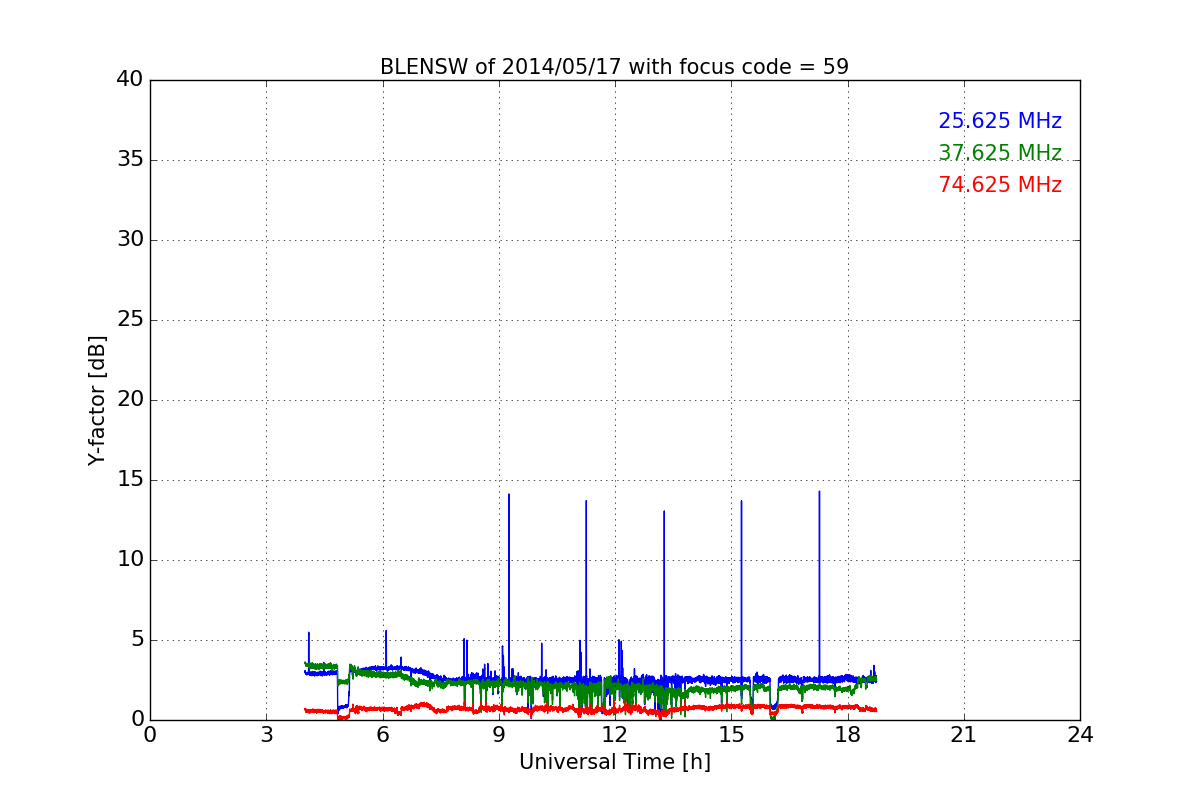This screenshot has width=1200, height=800.
Task: Click the x-axis tick label 9
Action: (x=499, y=734)
